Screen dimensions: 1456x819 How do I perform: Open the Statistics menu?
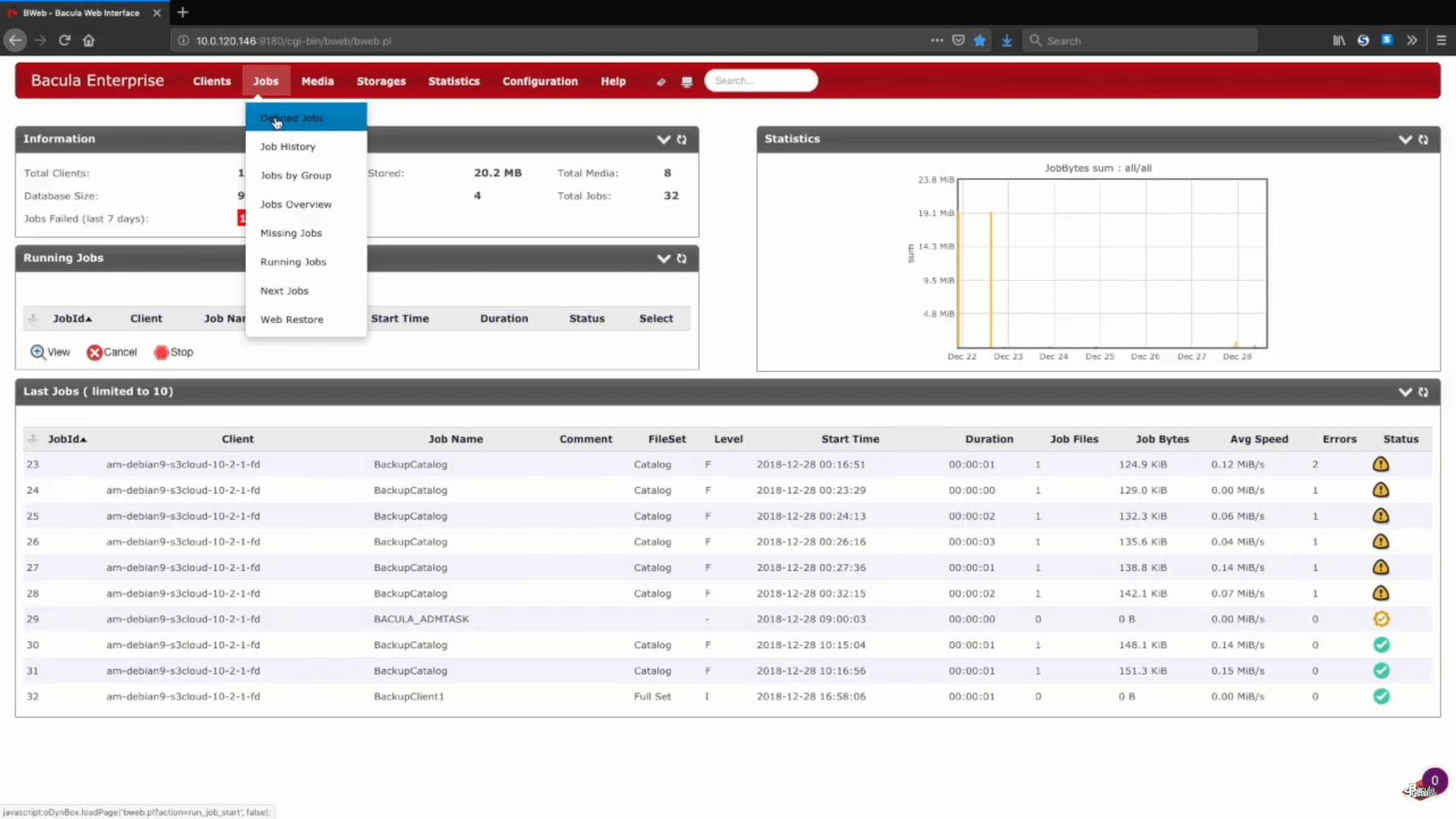tap(453, 81)
